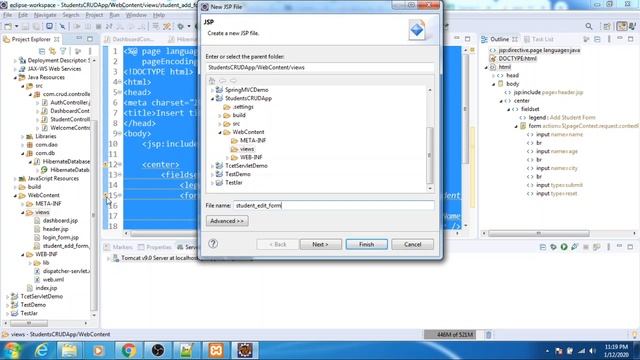Expand JavaScript Resources in Project Explorer
The height and width of the screenshot is (360, 640).
click(x=16, y=178)
